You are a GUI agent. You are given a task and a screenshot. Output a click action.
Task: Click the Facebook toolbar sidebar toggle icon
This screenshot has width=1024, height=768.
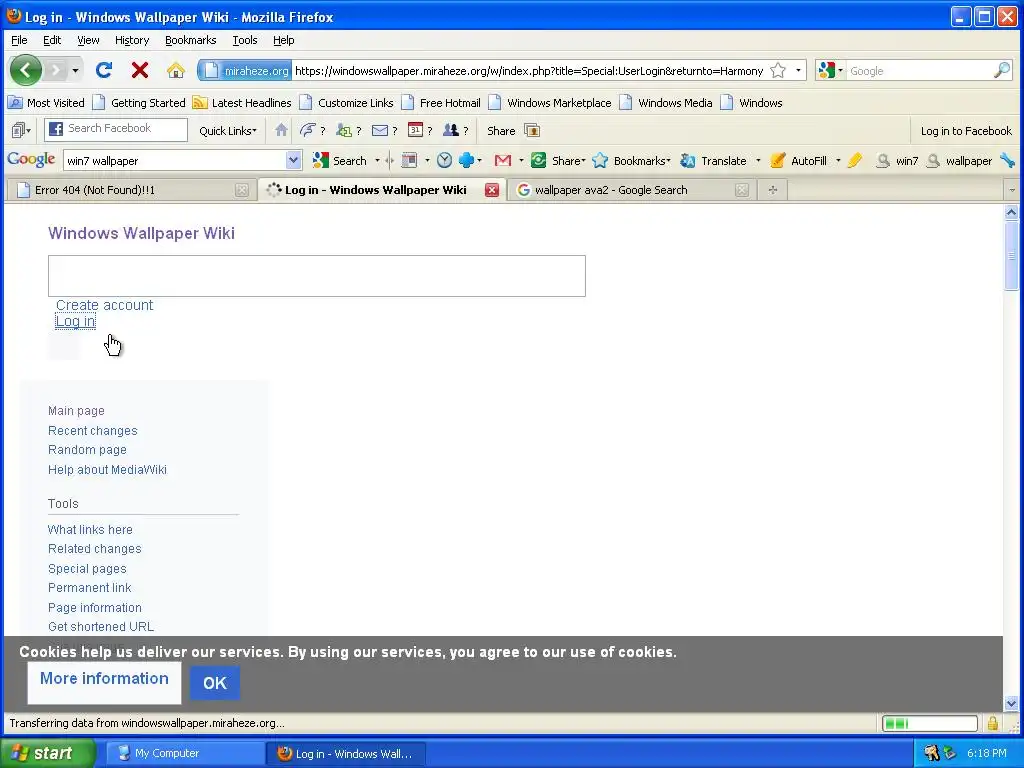21,131
